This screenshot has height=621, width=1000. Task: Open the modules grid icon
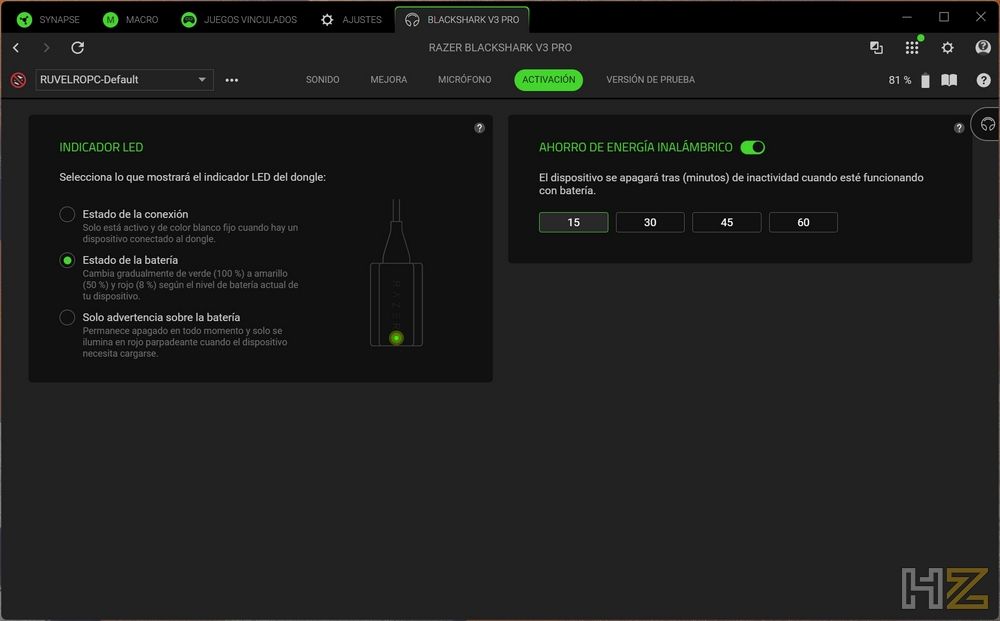912,47
